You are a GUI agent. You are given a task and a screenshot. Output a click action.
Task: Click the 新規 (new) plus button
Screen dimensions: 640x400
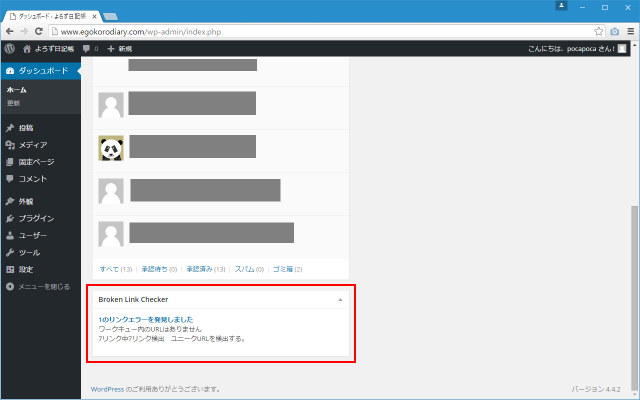120,48
